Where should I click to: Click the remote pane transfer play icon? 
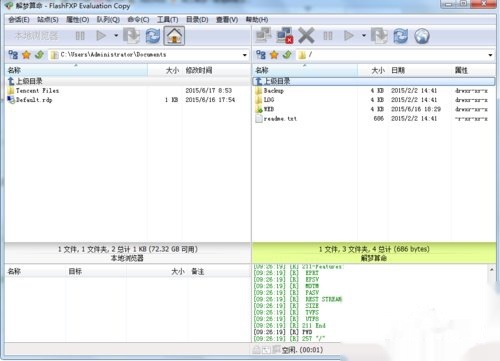point(349,36)
